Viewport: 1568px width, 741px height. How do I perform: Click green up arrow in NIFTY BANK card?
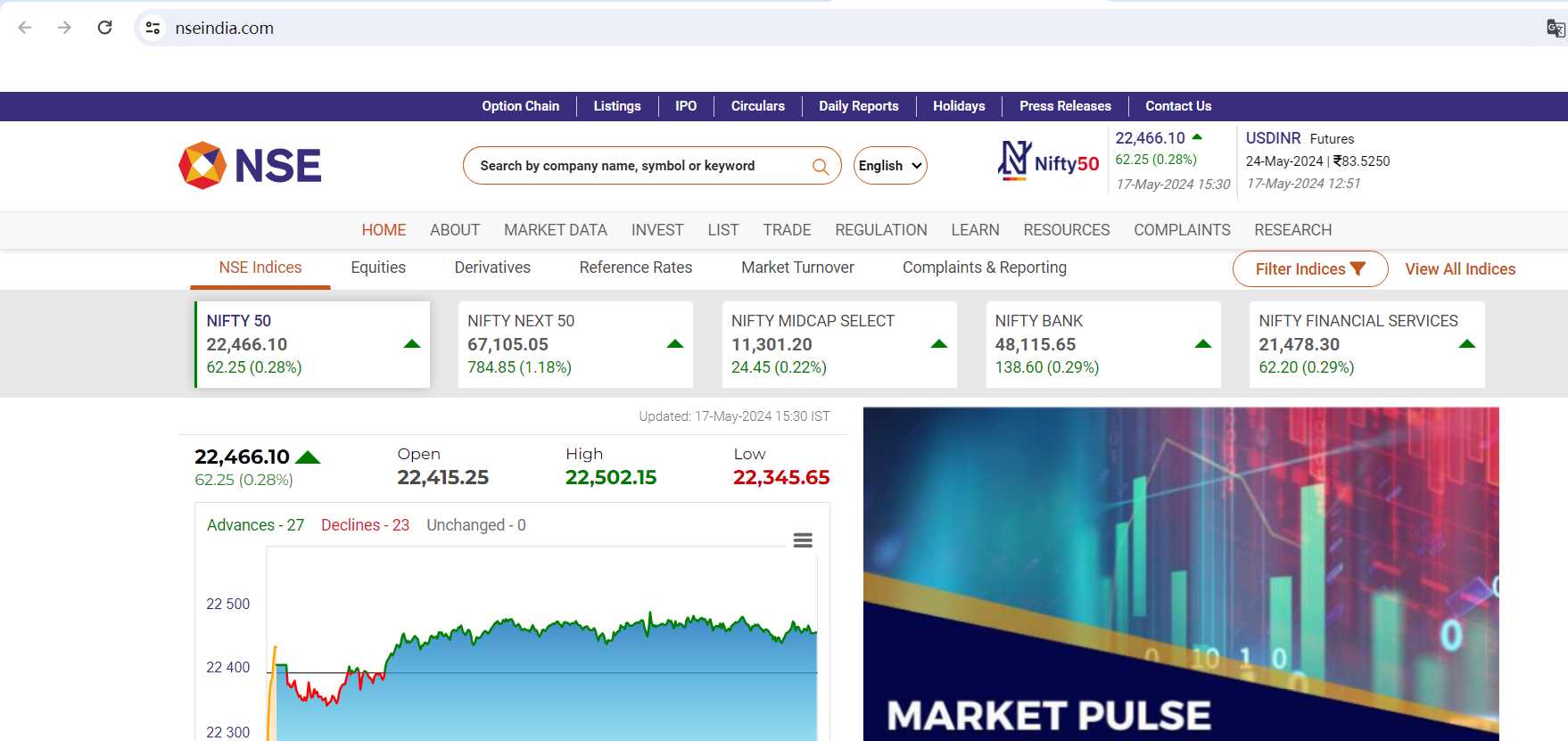point(1203,344)
